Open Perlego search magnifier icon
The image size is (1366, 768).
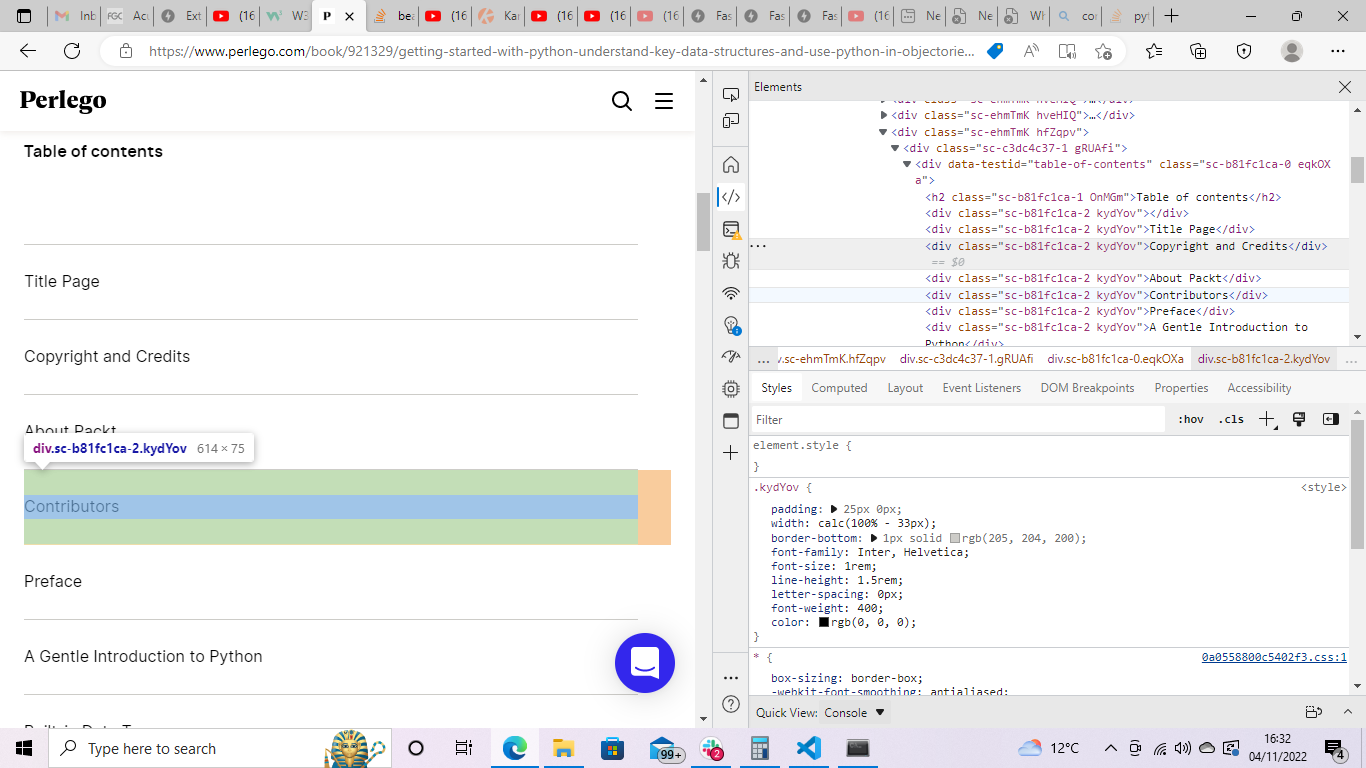622,101
